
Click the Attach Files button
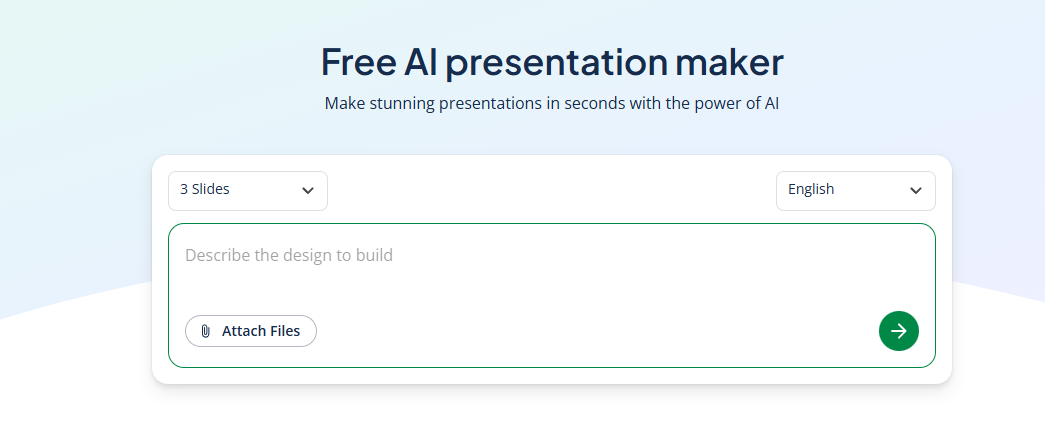251,331
